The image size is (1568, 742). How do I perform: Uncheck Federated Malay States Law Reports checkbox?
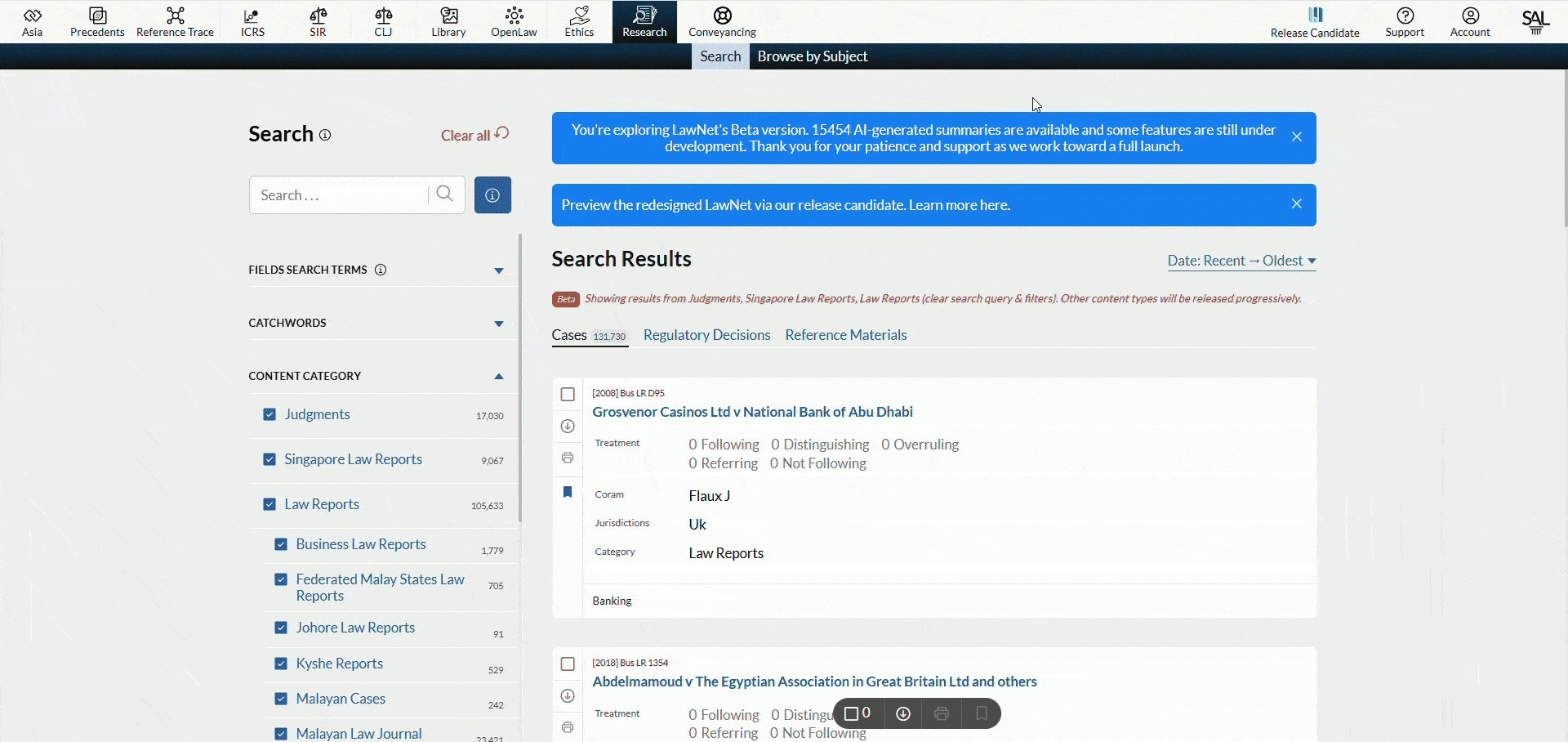(x=281, y=579)
